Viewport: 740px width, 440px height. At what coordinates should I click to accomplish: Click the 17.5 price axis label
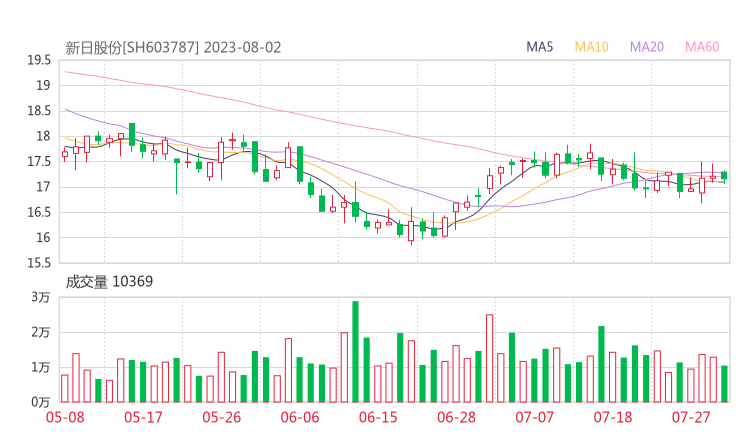39,161
